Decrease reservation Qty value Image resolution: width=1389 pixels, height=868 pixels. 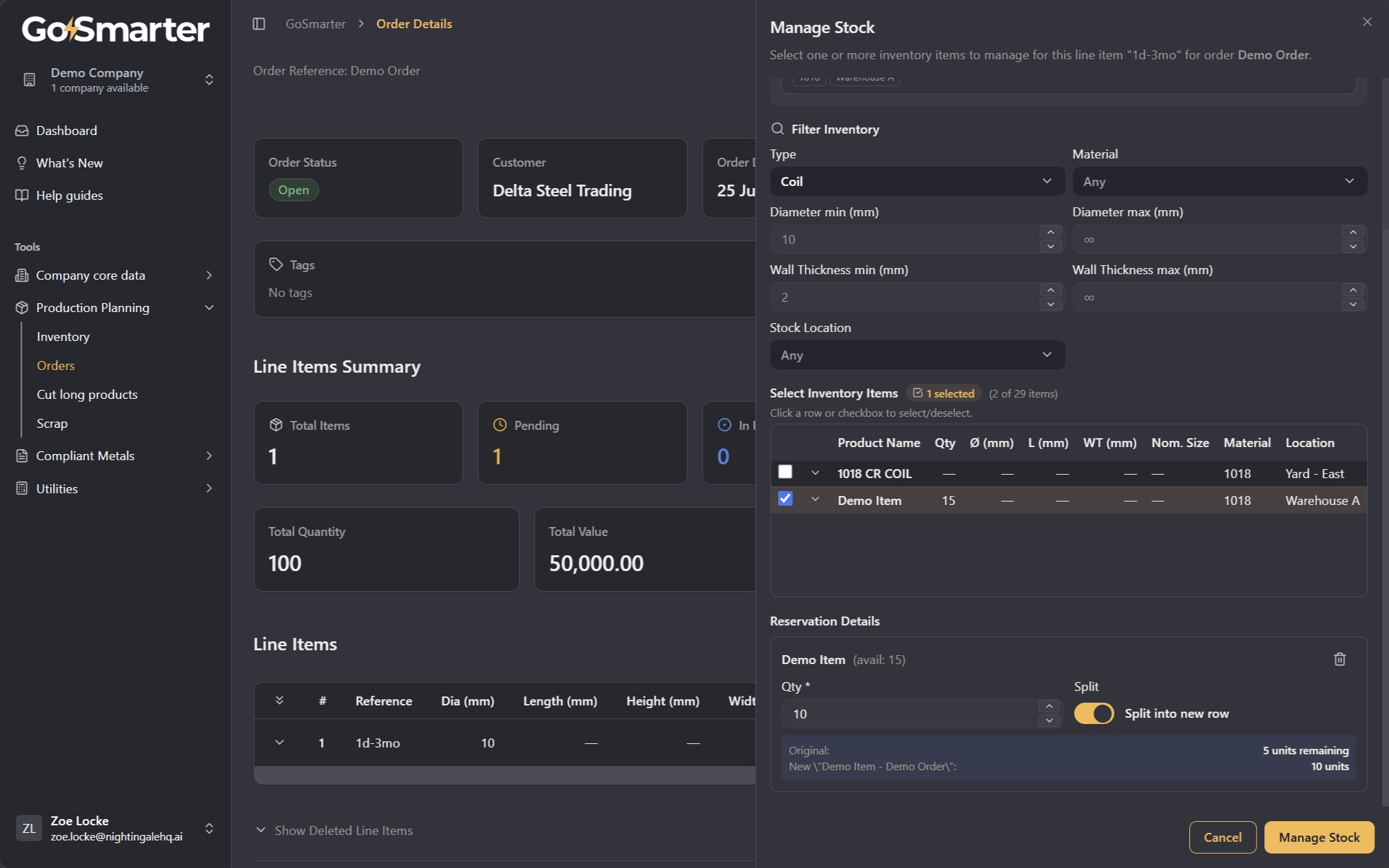(x=1049, y=721)
